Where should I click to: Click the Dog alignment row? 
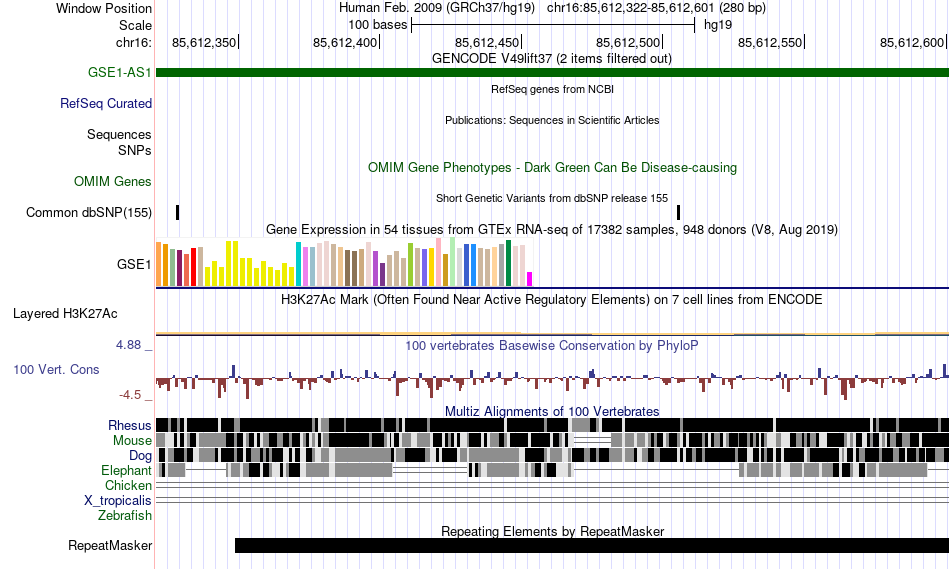coord(553,454)
